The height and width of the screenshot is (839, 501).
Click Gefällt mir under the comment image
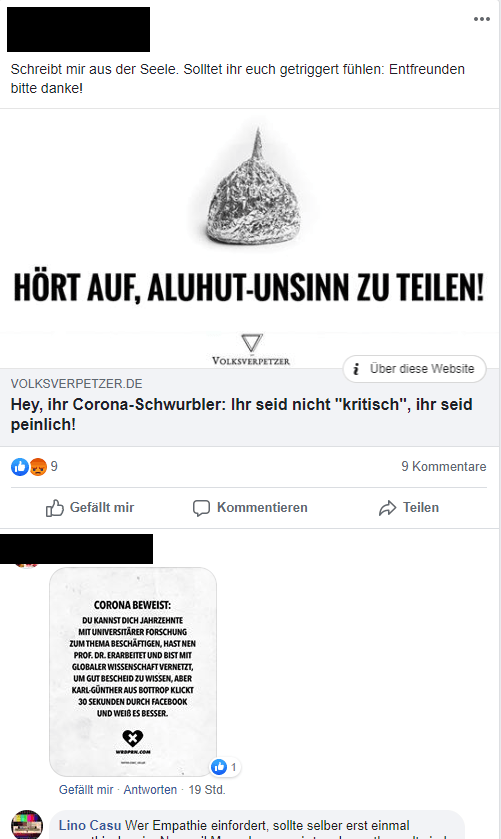coord(86,790)
